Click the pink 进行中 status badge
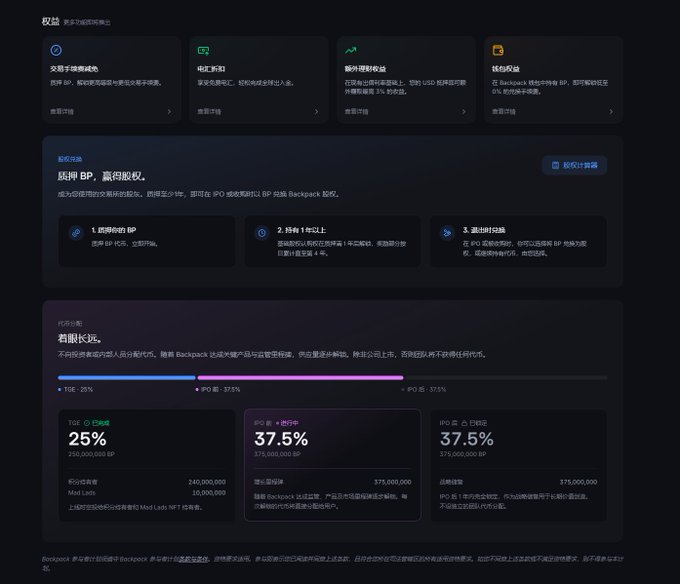 [x=289, y=423]
